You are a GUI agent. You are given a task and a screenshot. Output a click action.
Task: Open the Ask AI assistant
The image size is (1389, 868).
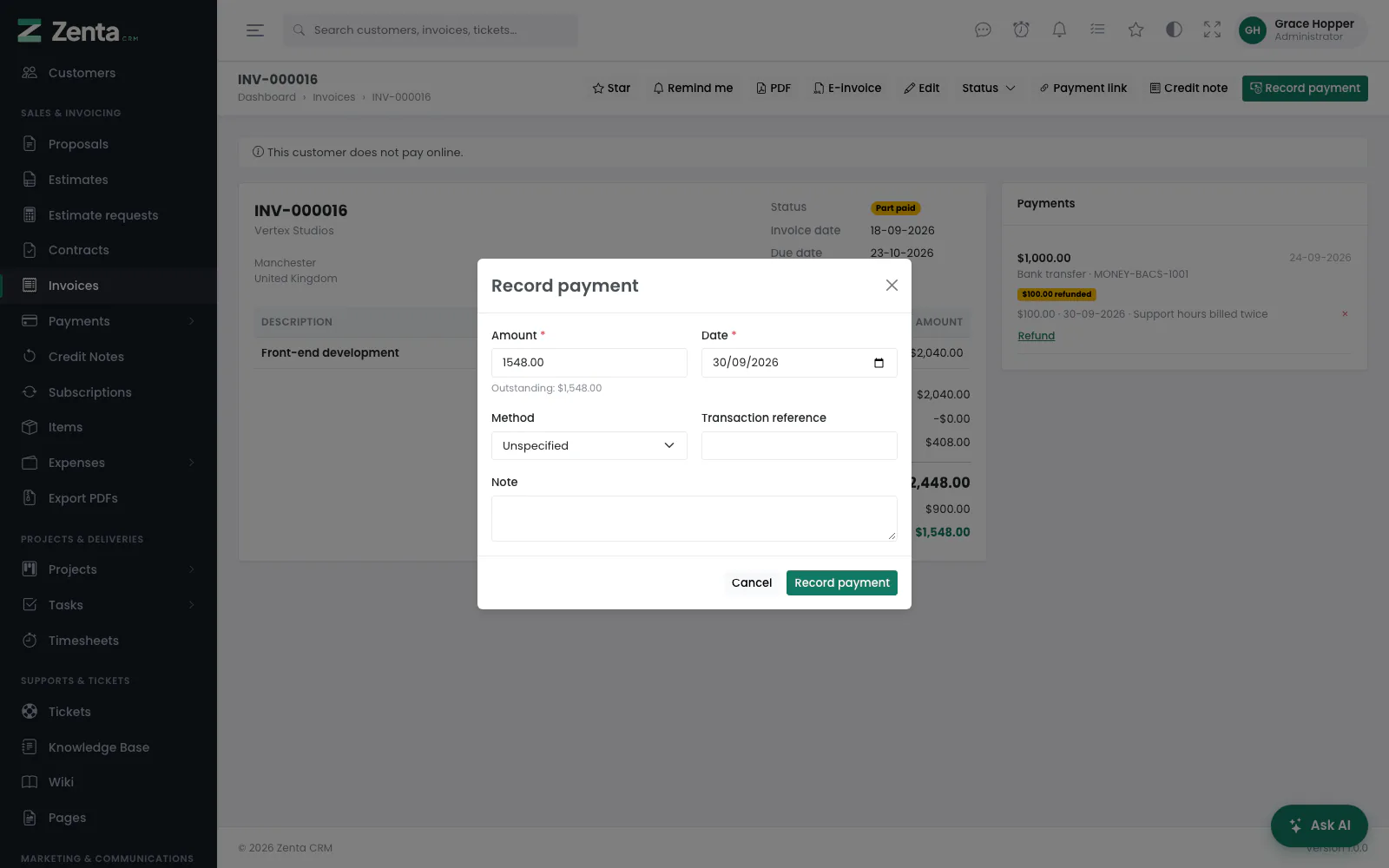1320,825
